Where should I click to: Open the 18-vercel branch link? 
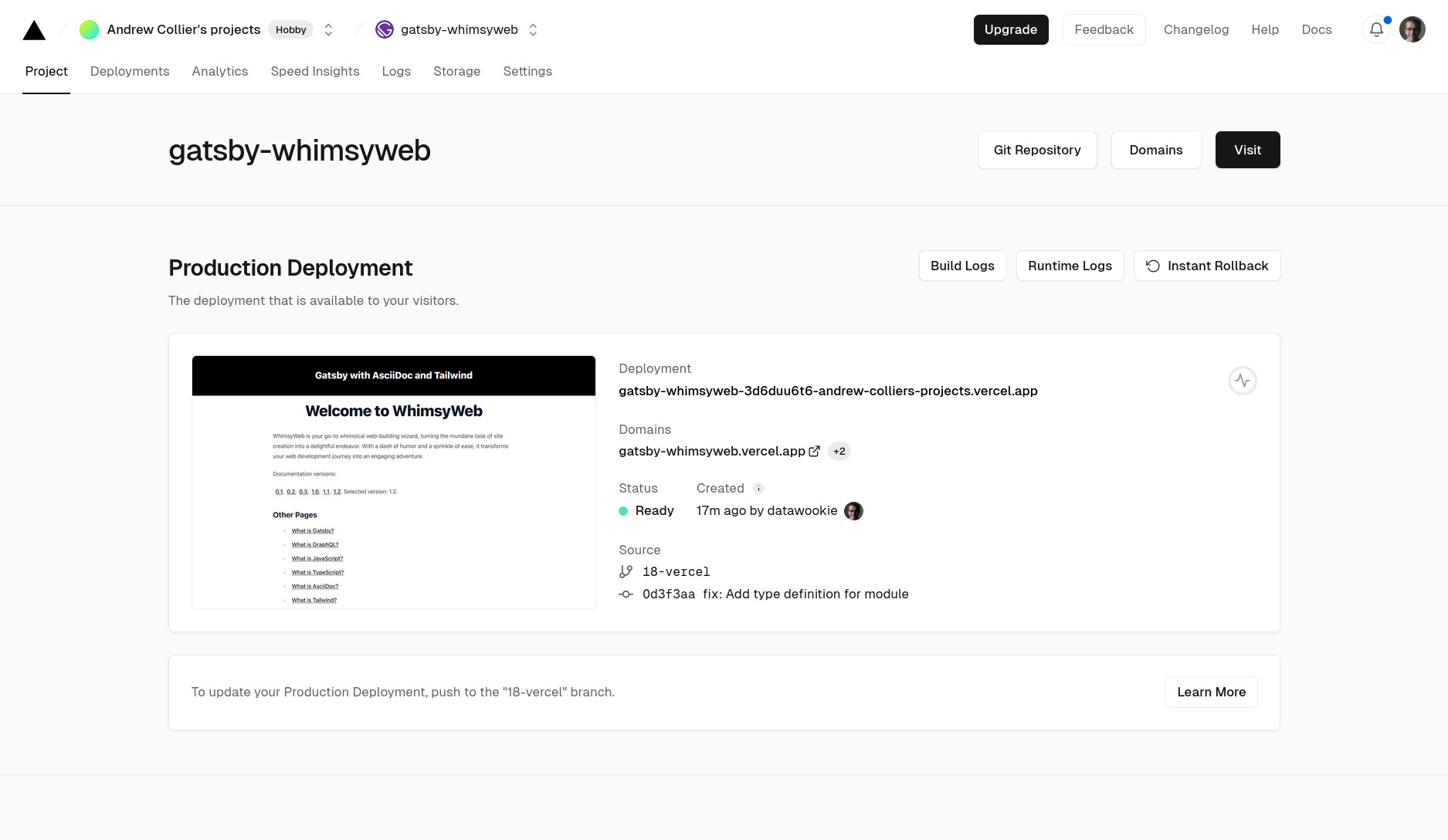pyautogui.click(x=676, y=572)
